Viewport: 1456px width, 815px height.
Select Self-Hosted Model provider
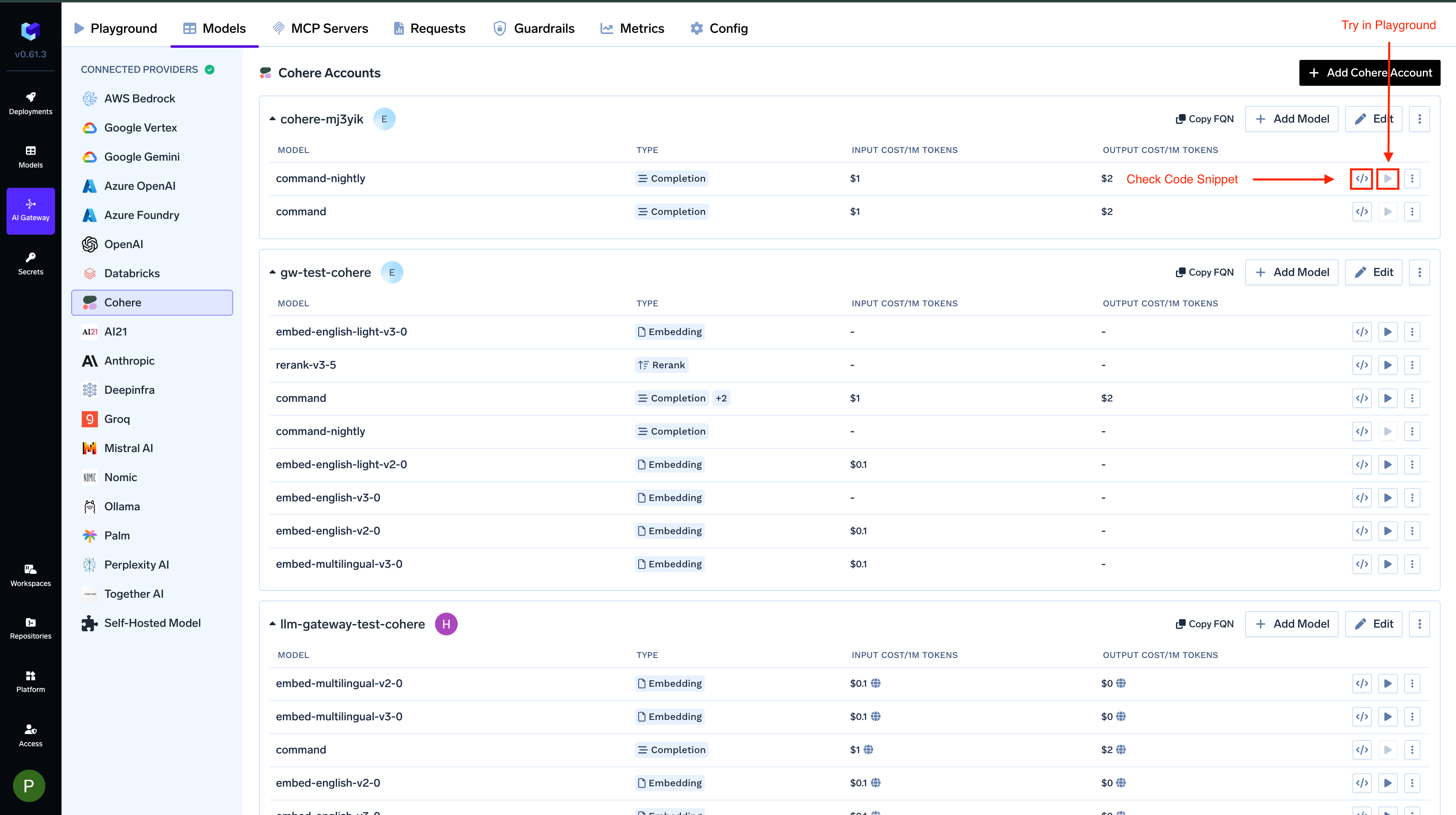tap(151, 623)
